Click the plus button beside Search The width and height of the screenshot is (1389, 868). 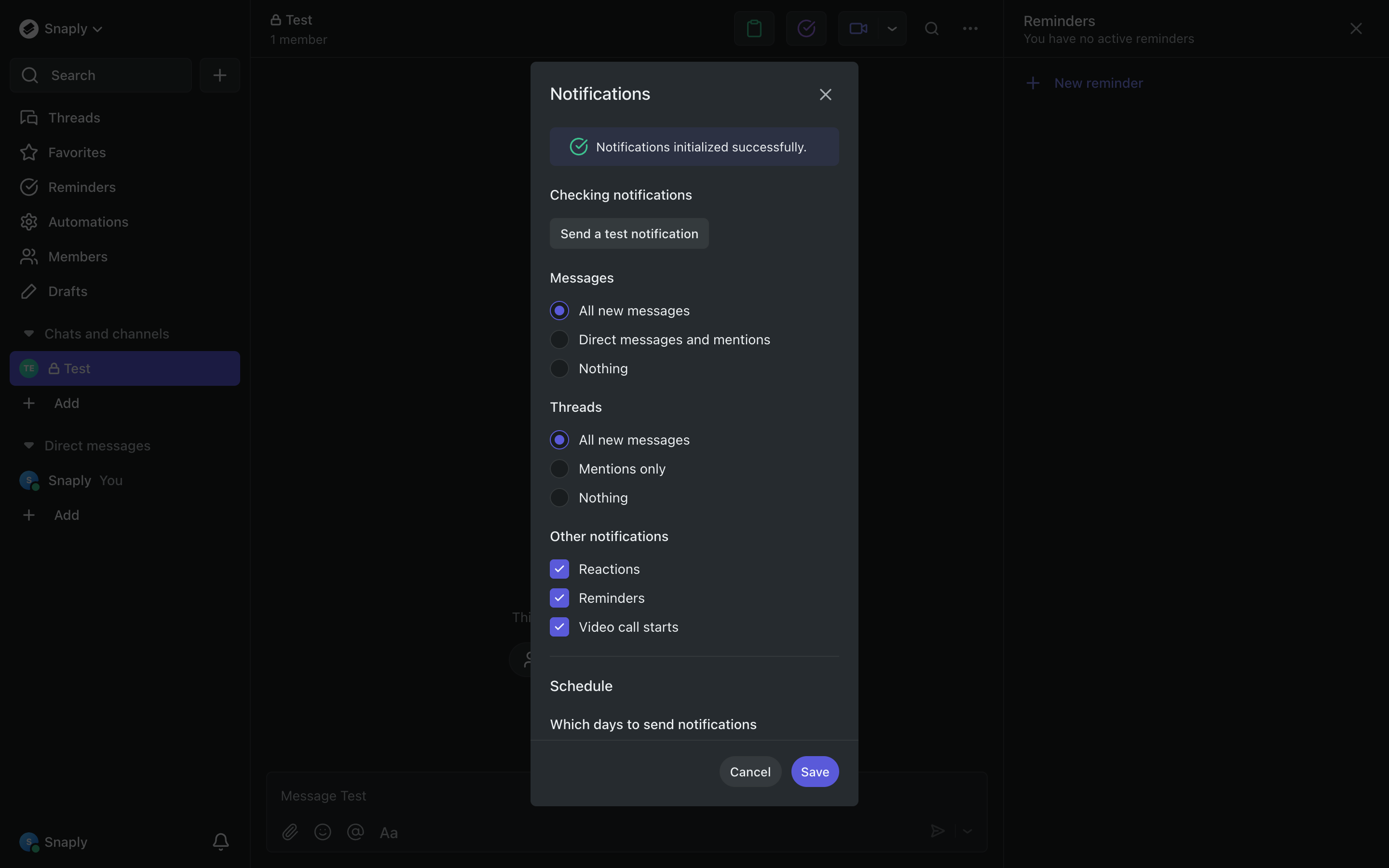[x=220, y=75]
